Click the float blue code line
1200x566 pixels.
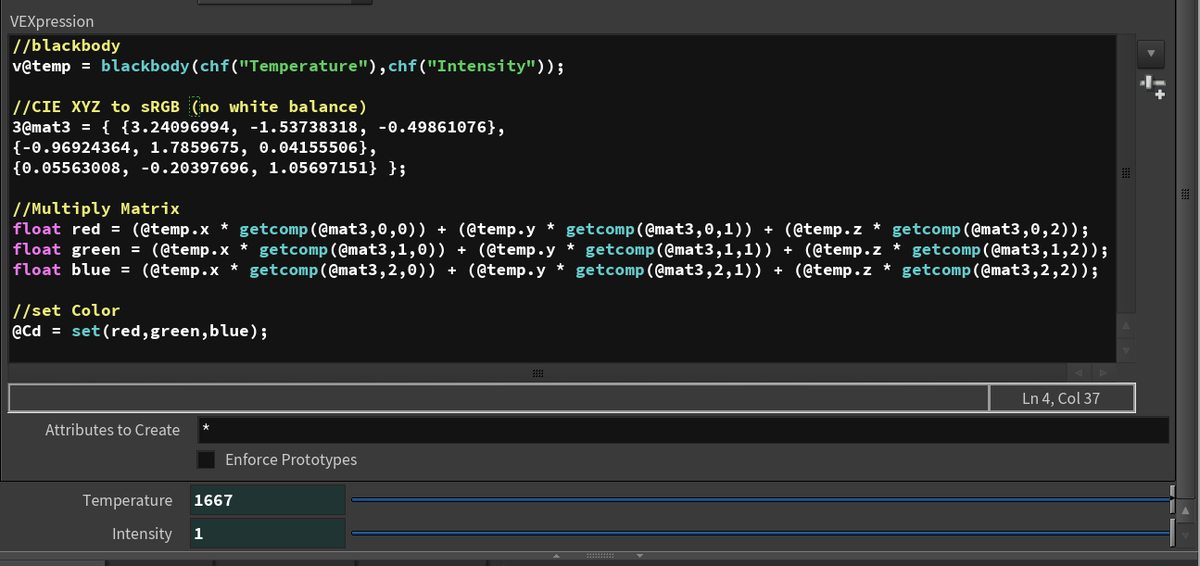tap(555, 270)
